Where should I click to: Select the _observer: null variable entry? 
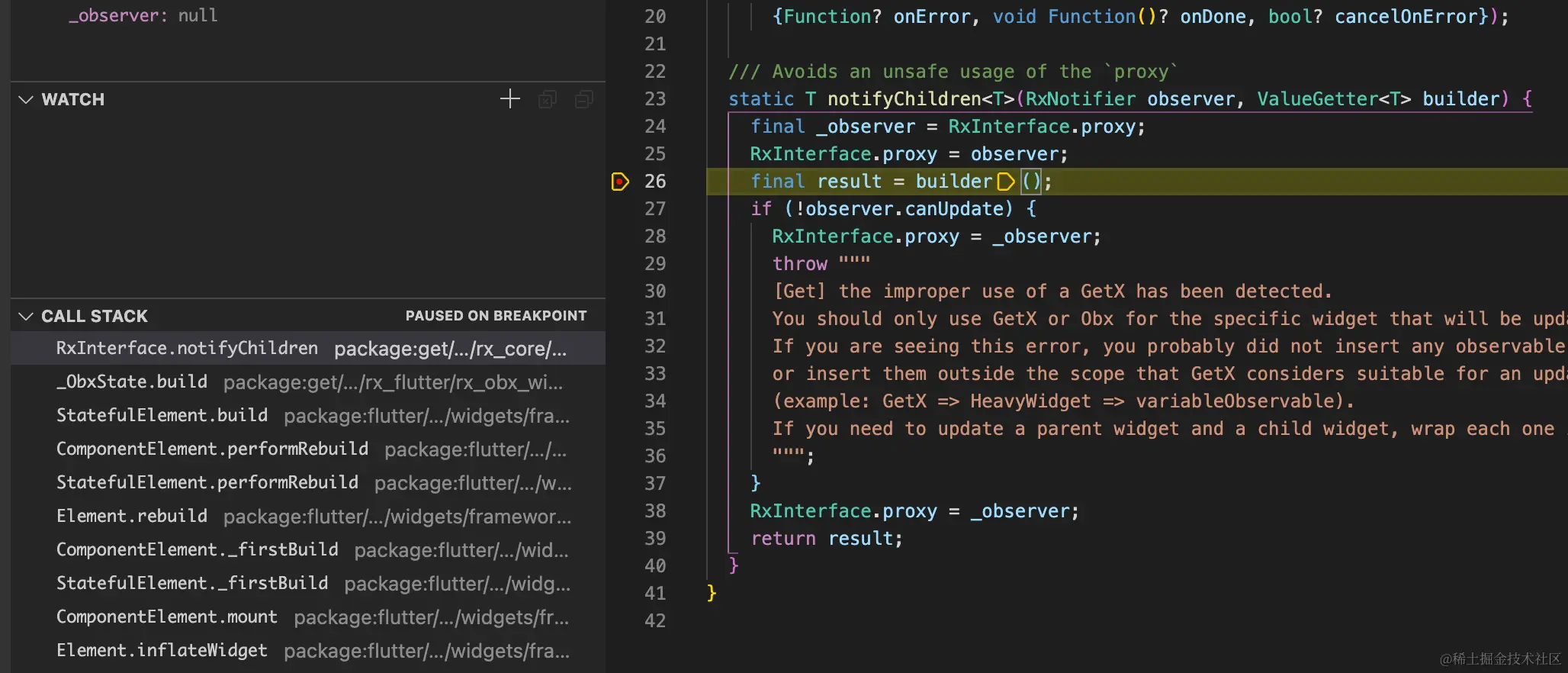coord(143,16)
